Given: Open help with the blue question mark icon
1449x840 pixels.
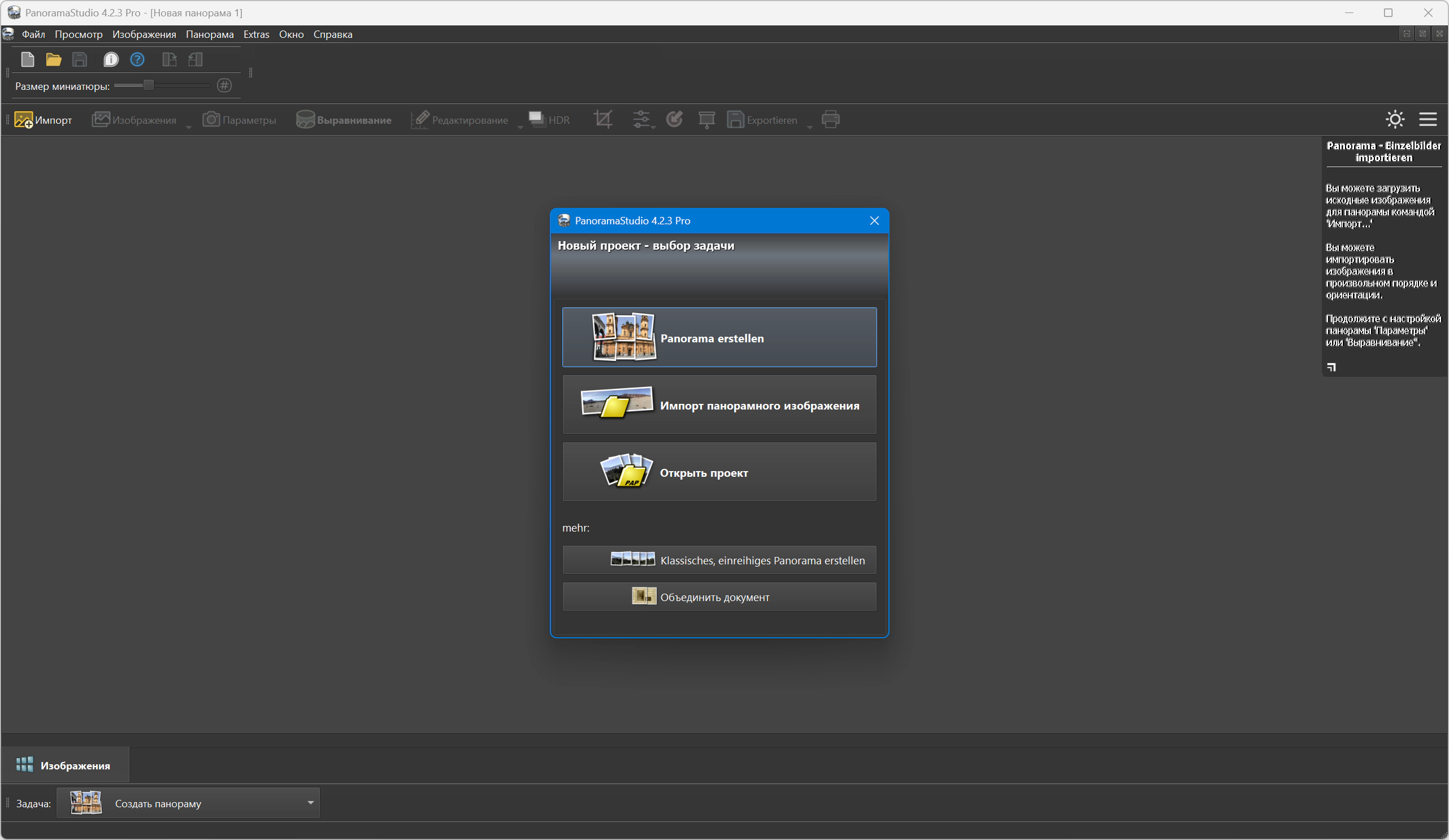Looking at the screenshot, I should click(x=137, y=59).
